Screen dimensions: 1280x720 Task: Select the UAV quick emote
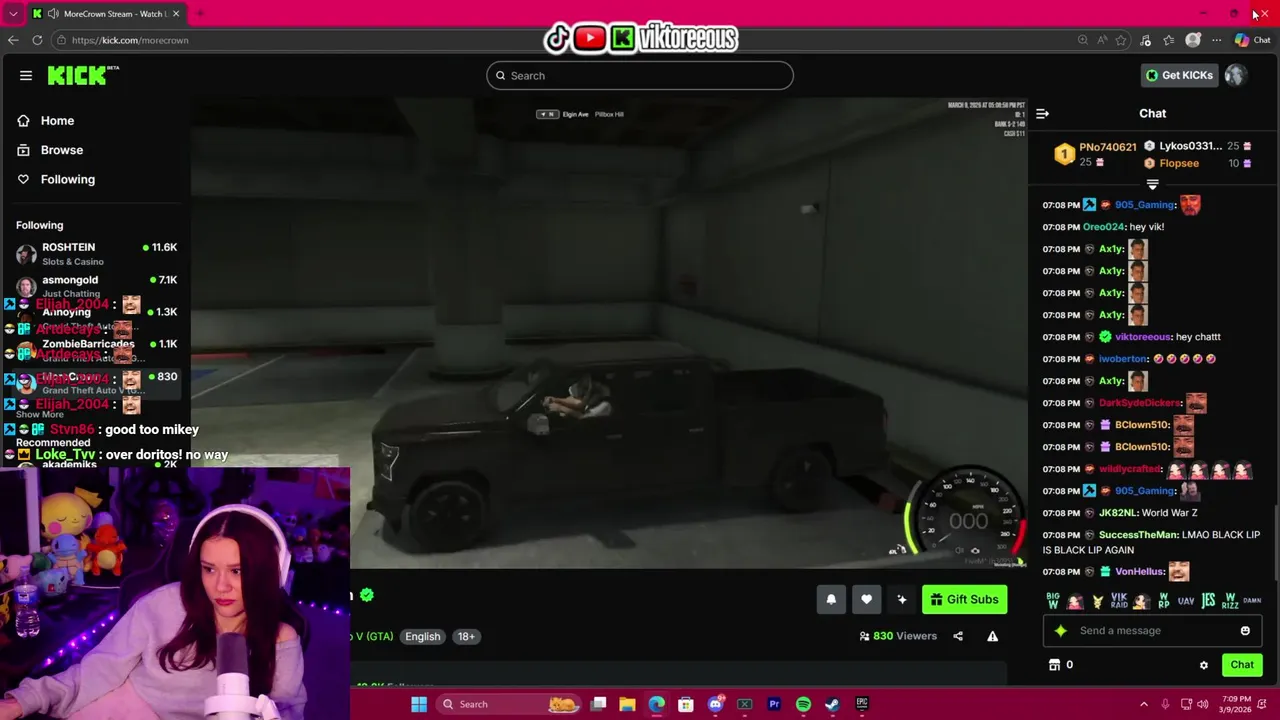click(x=1186, y=601)
